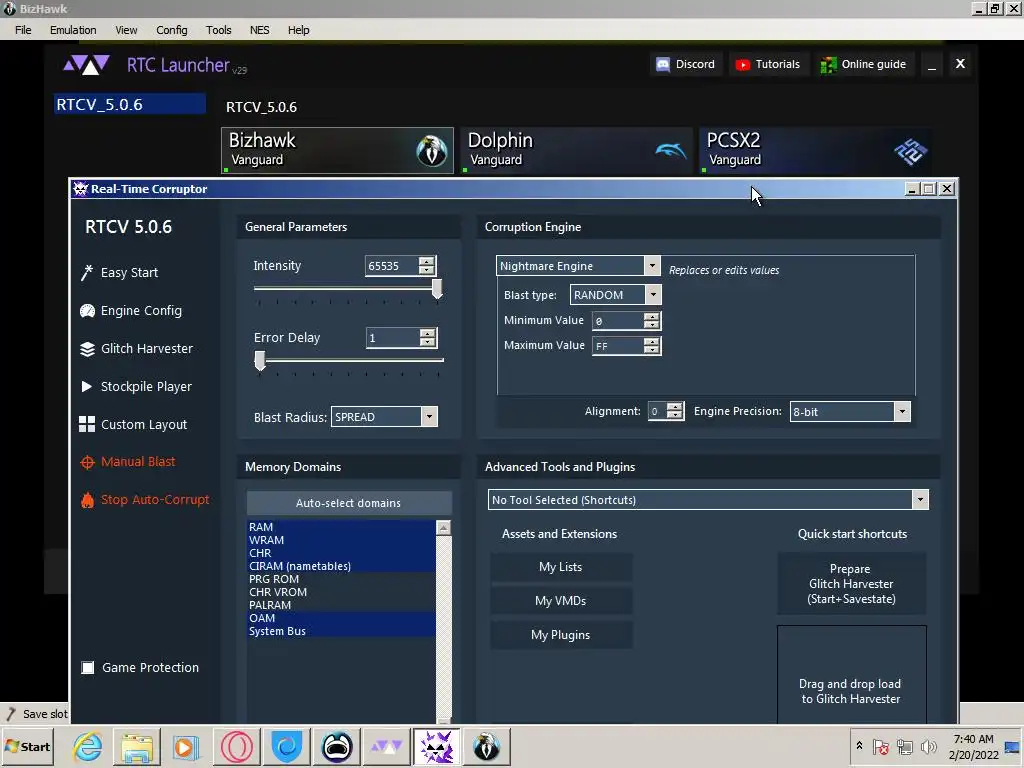Increase Maximum Value spinner up

click(x=651, y=341)
